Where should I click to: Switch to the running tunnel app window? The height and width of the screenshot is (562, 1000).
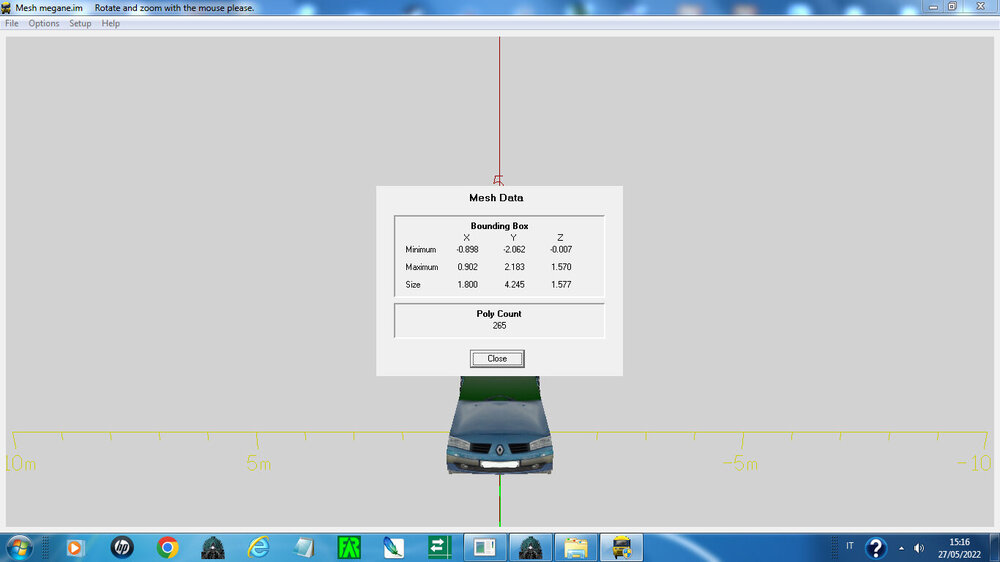point(531,547)
